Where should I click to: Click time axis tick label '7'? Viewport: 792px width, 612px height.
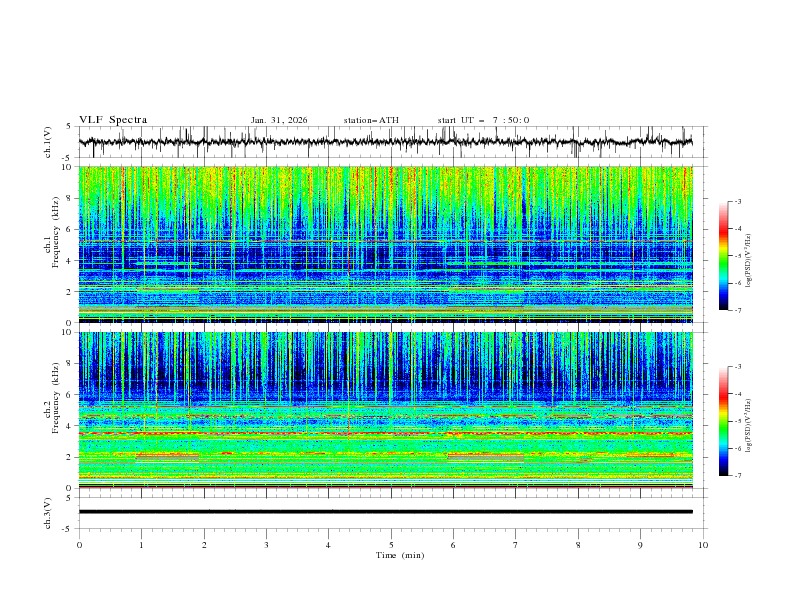(x=516, y=545)
